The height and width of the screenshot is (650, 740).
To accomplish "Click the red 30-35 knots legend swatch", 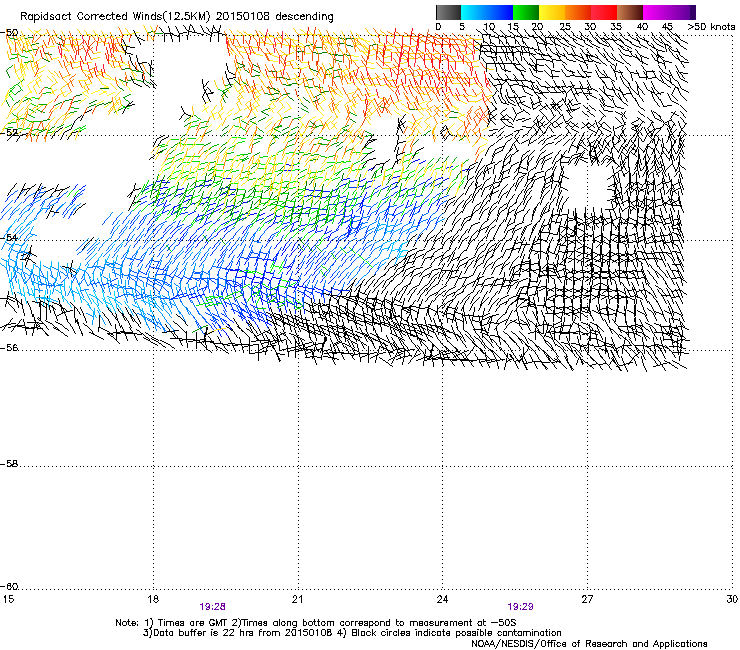I will pos(604,12).
